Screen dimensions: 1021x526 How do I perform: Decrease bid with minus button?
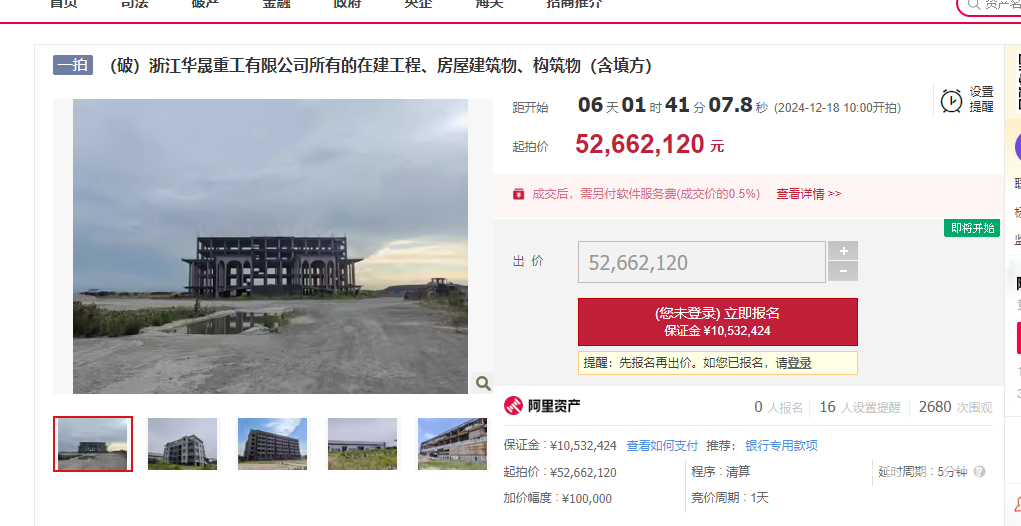843,271
